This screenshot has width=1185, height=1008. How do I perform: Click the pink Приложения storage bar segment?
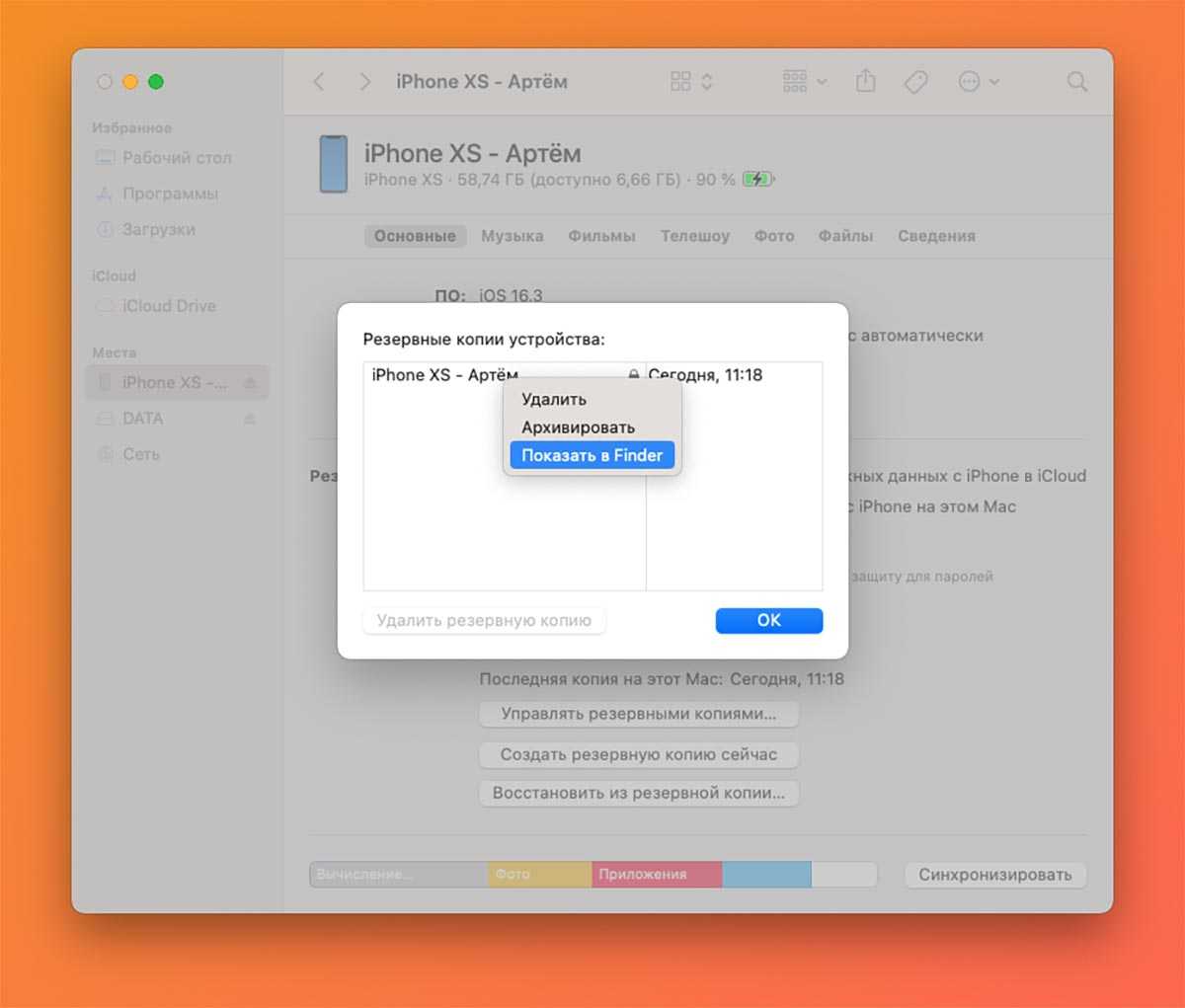tap(657, 875)
